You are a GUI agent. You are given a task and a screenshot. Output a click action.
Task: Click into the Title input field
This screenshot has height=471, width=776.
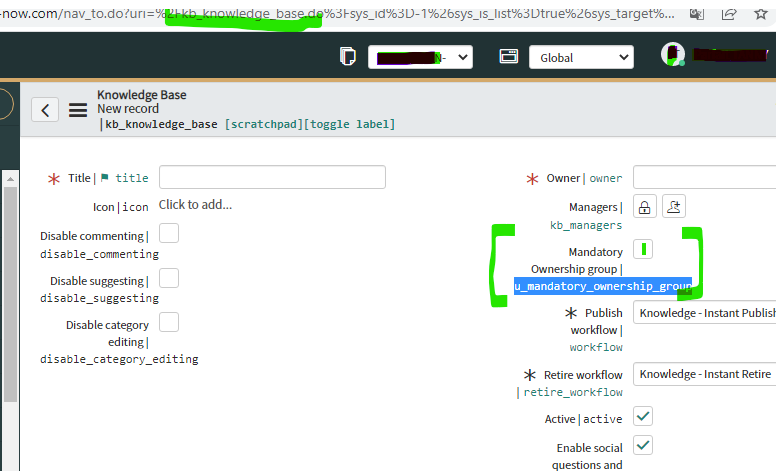point(272,177)
